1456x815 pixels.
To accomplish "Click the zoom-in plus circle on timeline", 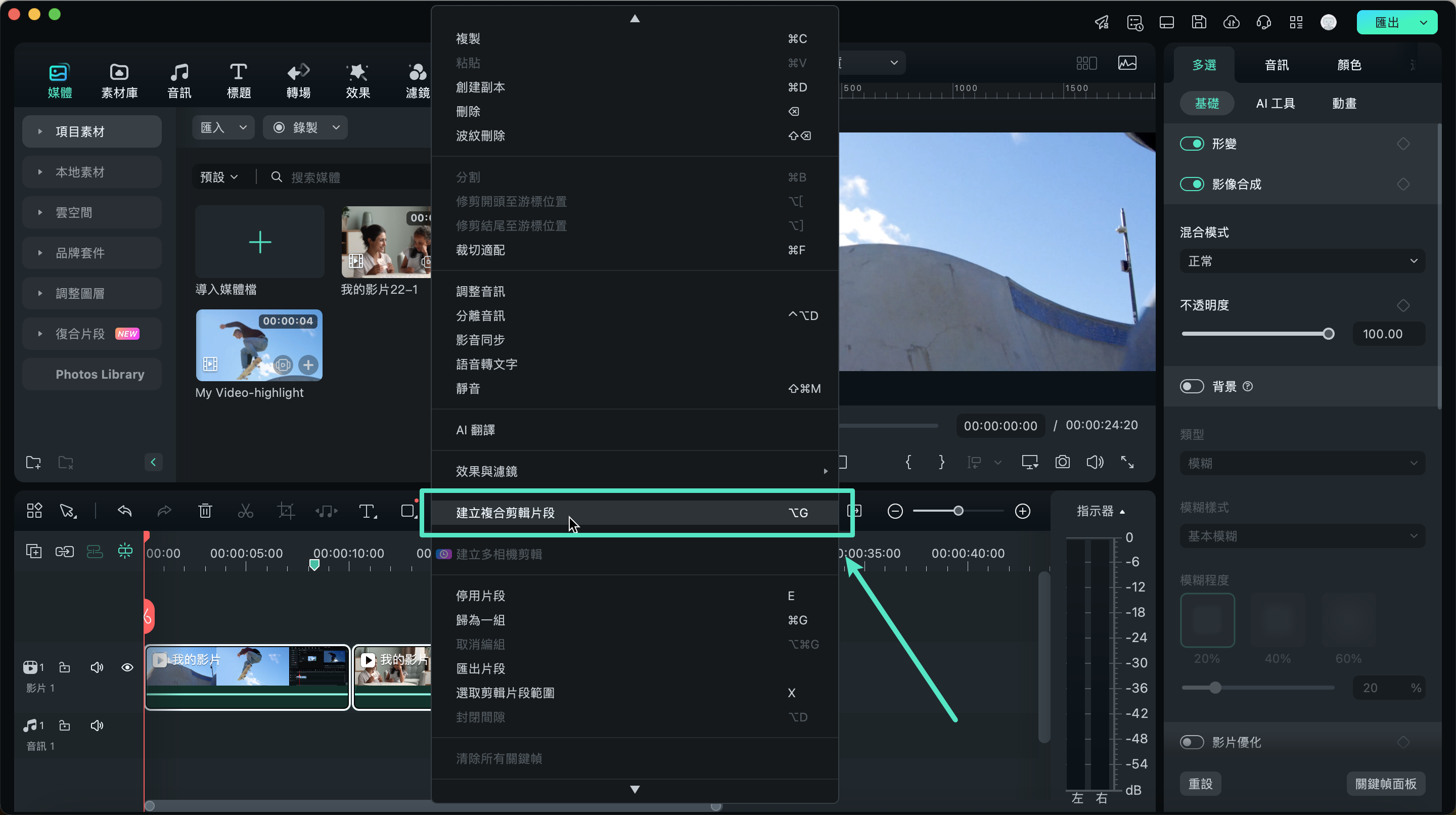I will coord(1022,511).
